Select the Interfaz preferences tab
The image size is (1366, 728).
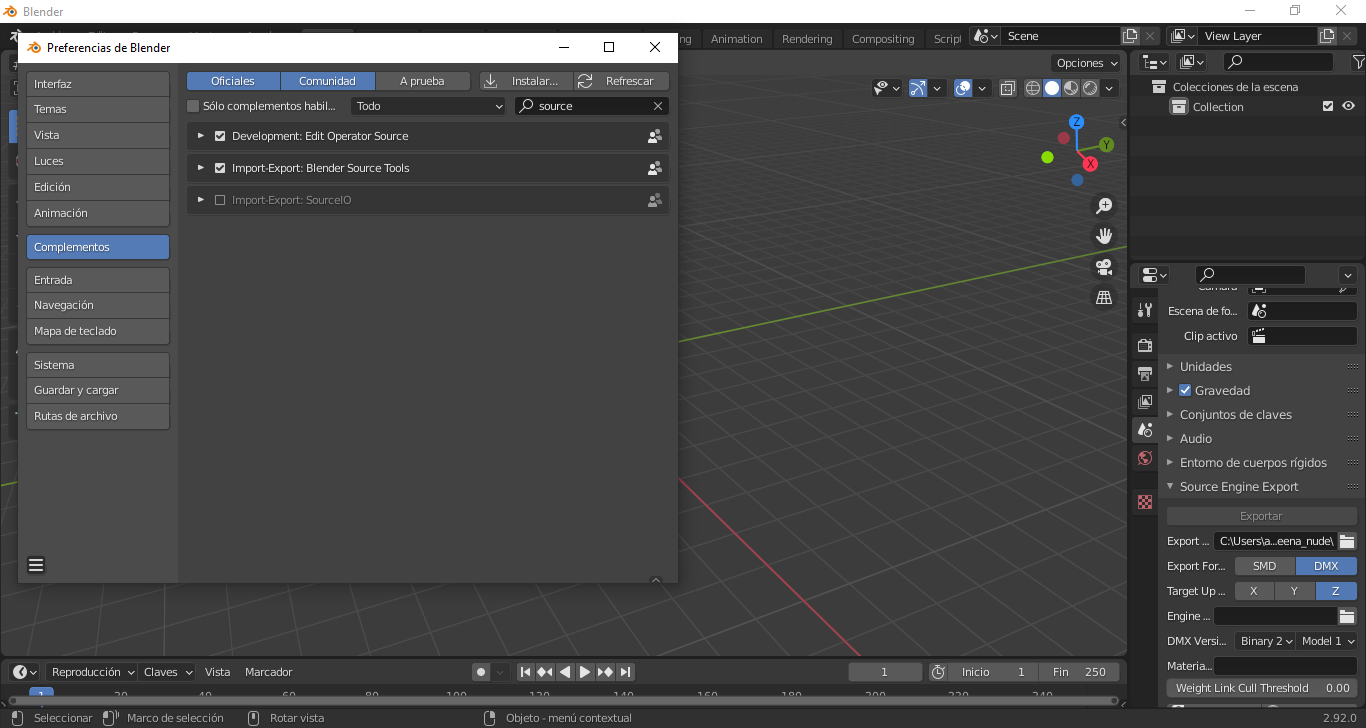pyautogui.click(x=98, y=84)
